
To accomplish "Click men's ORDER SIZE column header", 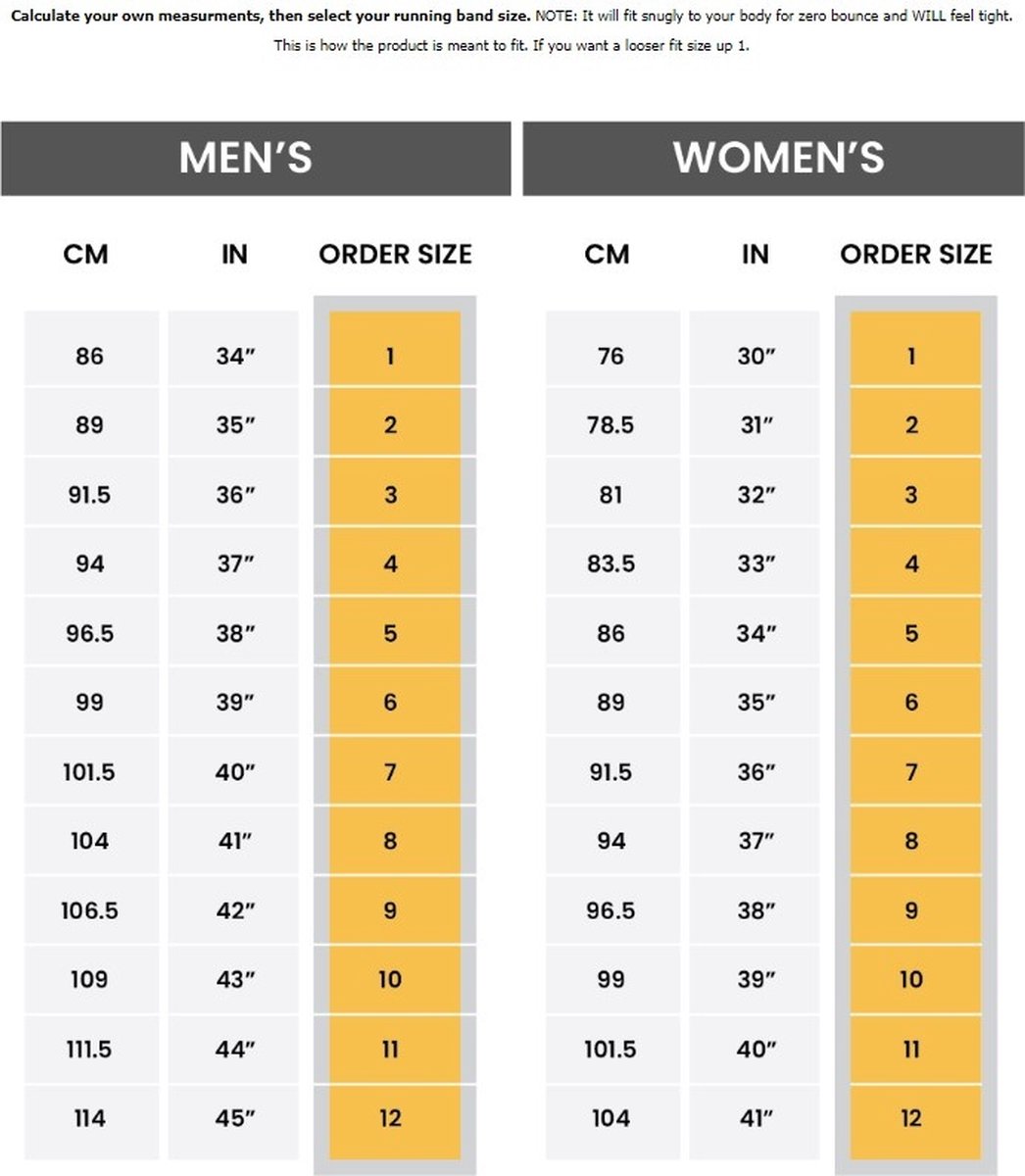I will click(x=395, y=254).
